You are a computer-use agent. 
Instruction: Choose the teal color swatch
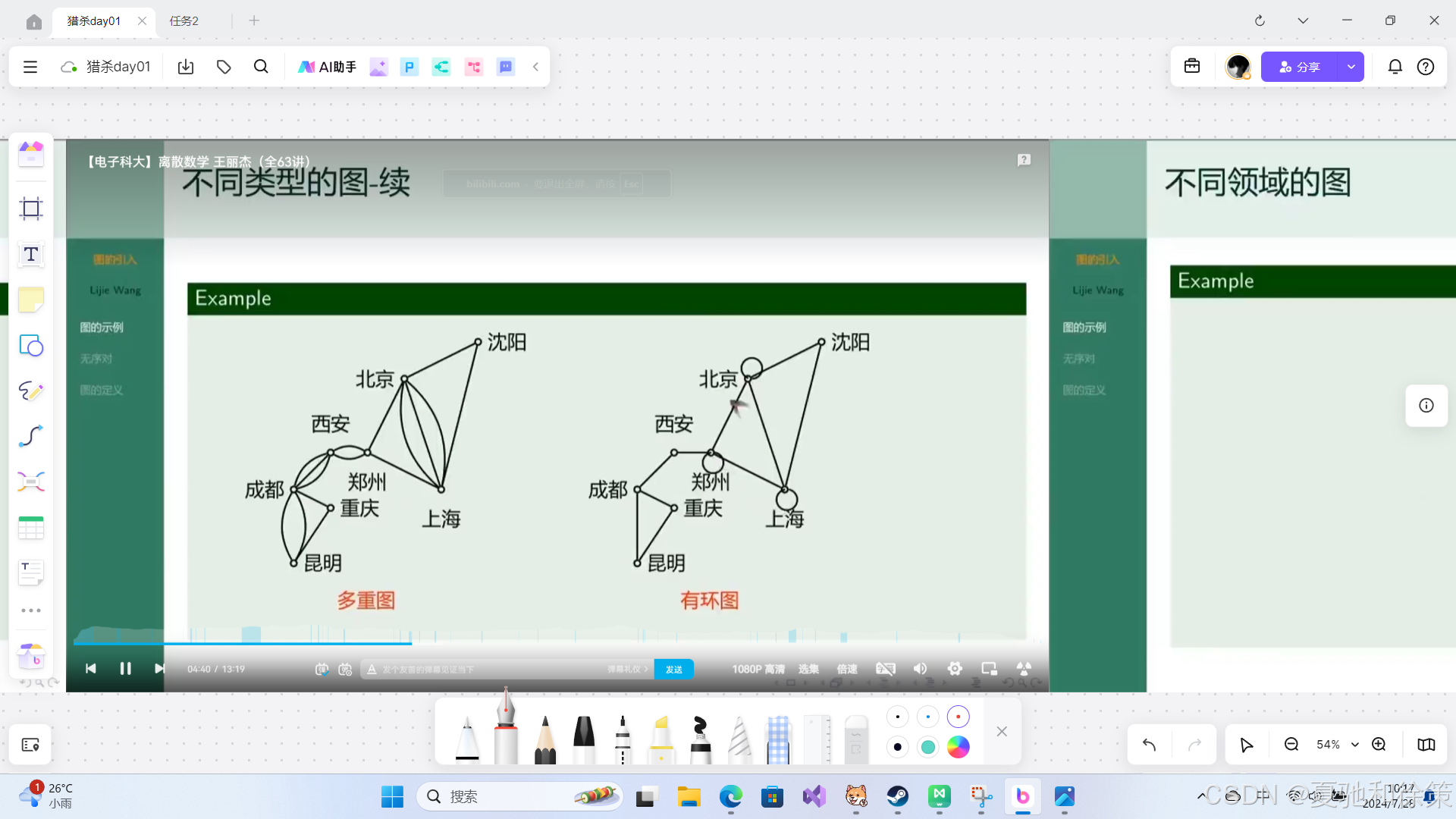(927, 747)
